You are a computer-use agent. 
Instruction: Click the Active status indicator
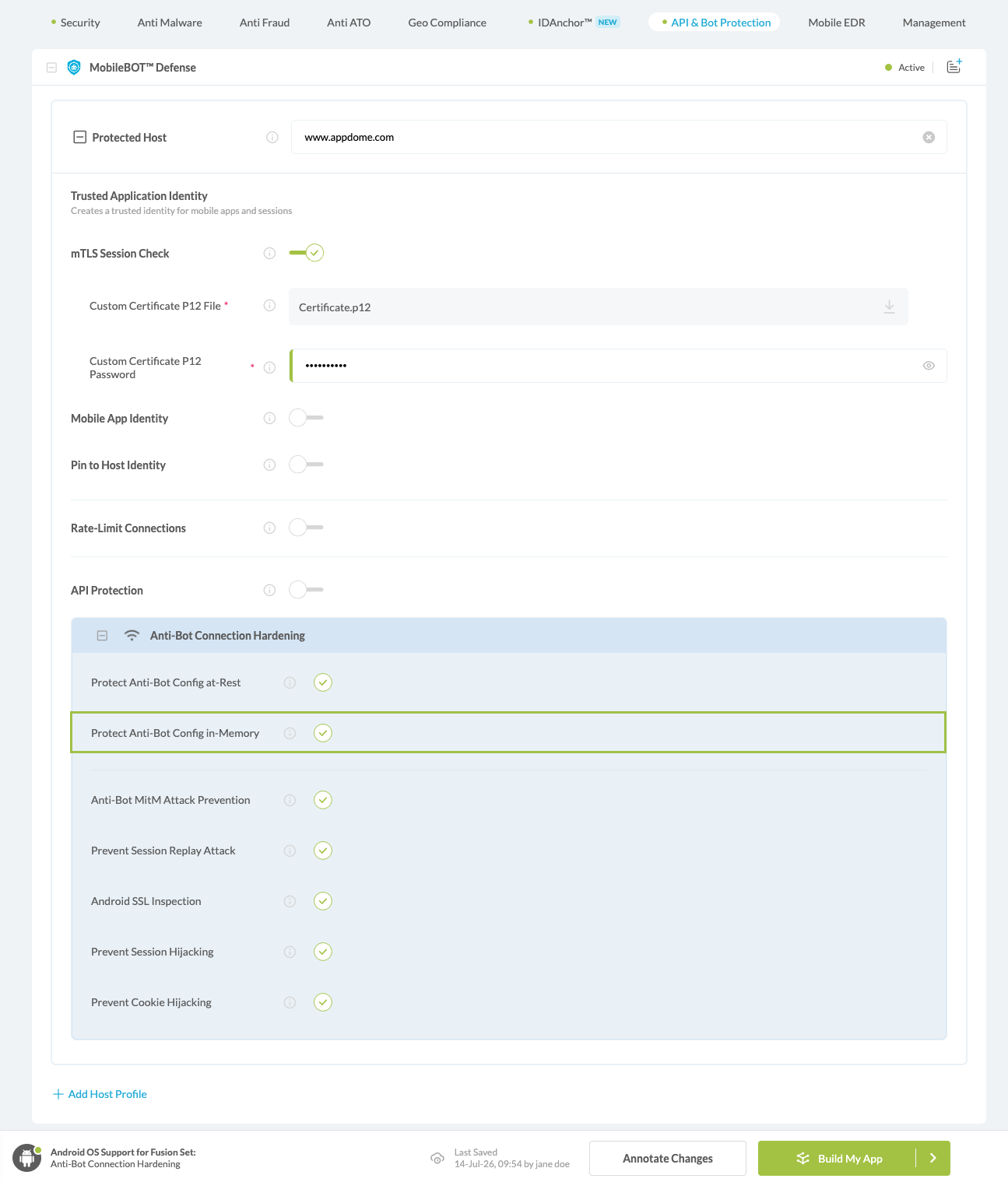coord(905,68)
